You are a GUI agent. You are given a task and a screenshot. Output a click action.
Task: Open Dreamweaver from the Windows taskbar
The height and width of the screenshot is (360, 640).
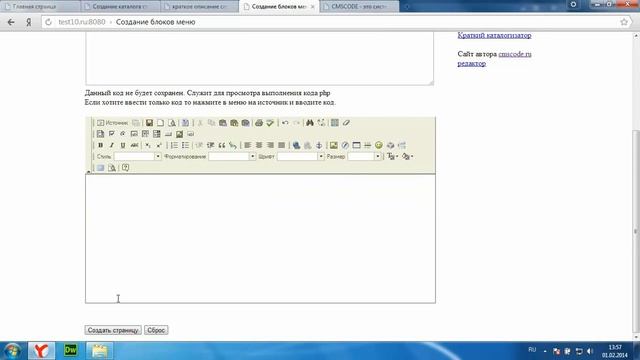(x=70, y=350)
